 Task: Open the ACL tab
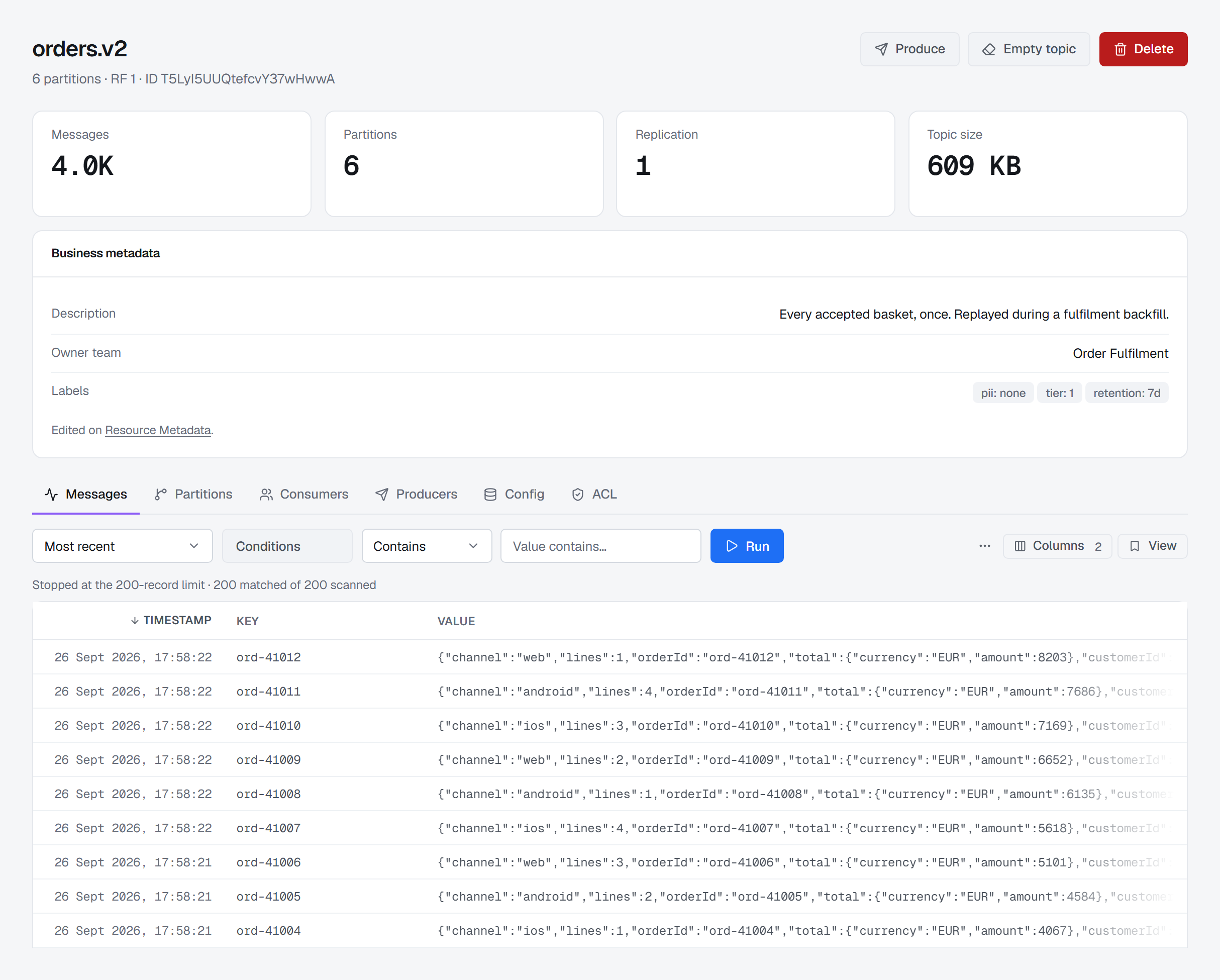pyautogui.click(x=594, y=495)
